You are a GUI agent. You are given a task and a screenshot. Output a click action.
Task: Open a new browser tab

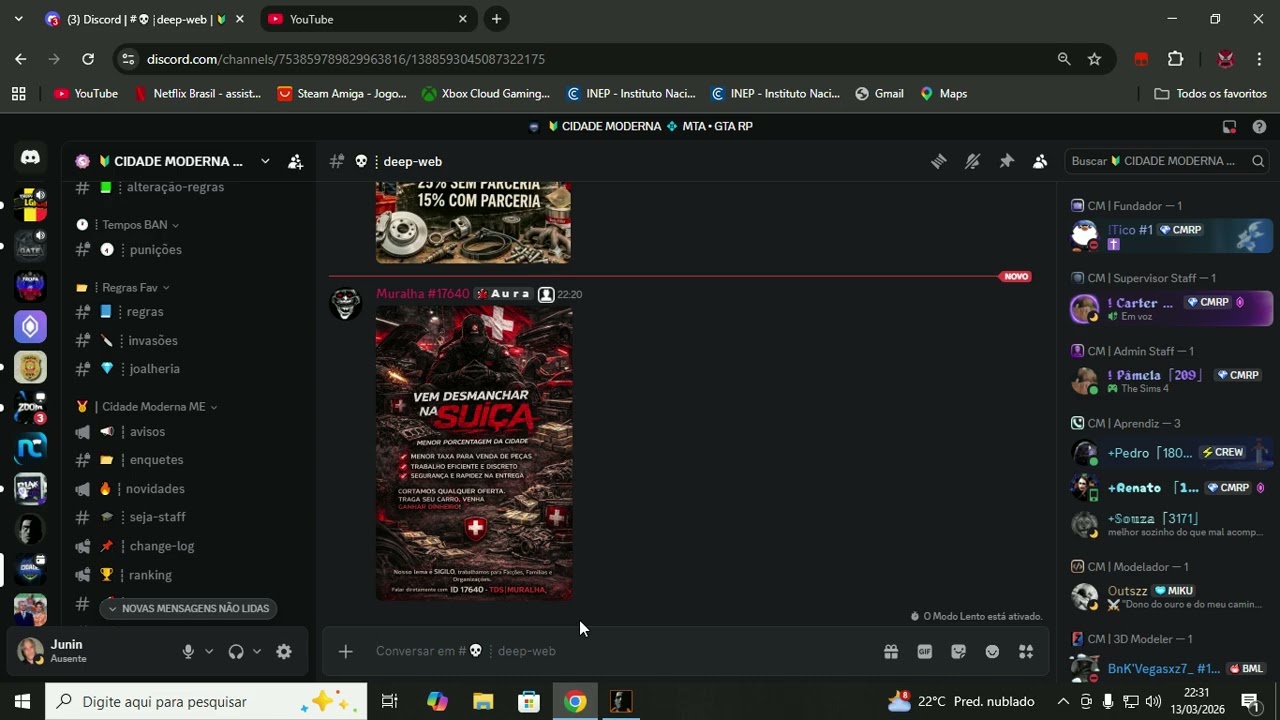click(496, 19)
